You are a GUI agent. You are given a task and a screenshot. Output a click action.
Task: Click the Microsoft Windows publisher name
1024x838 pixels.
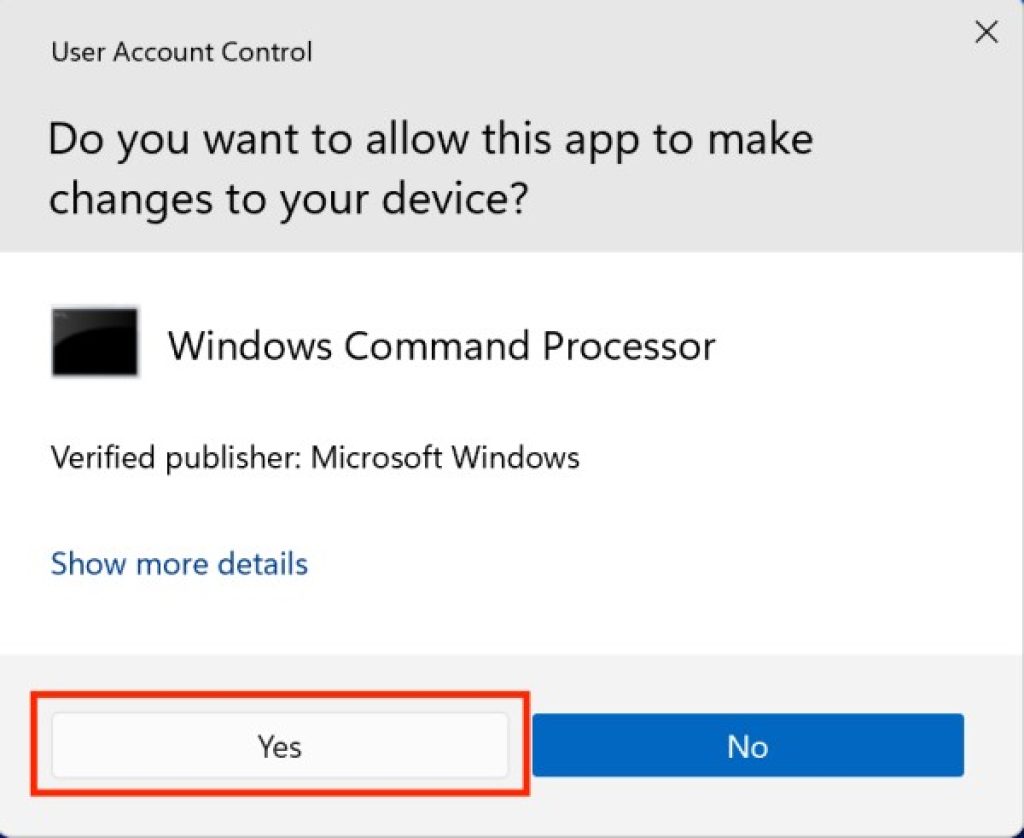445,458
